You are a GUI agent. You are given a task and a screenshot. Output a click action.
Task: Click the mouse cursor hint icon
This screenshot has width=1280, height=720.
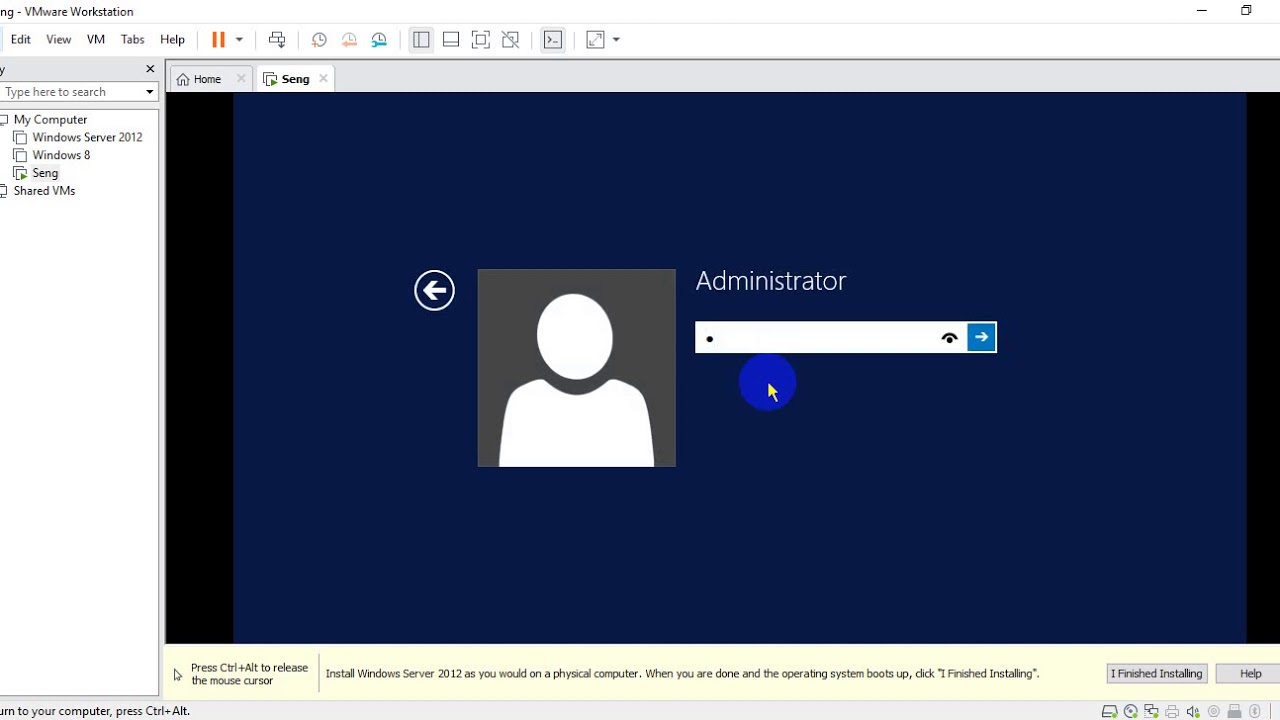click(x=178, y=675)
